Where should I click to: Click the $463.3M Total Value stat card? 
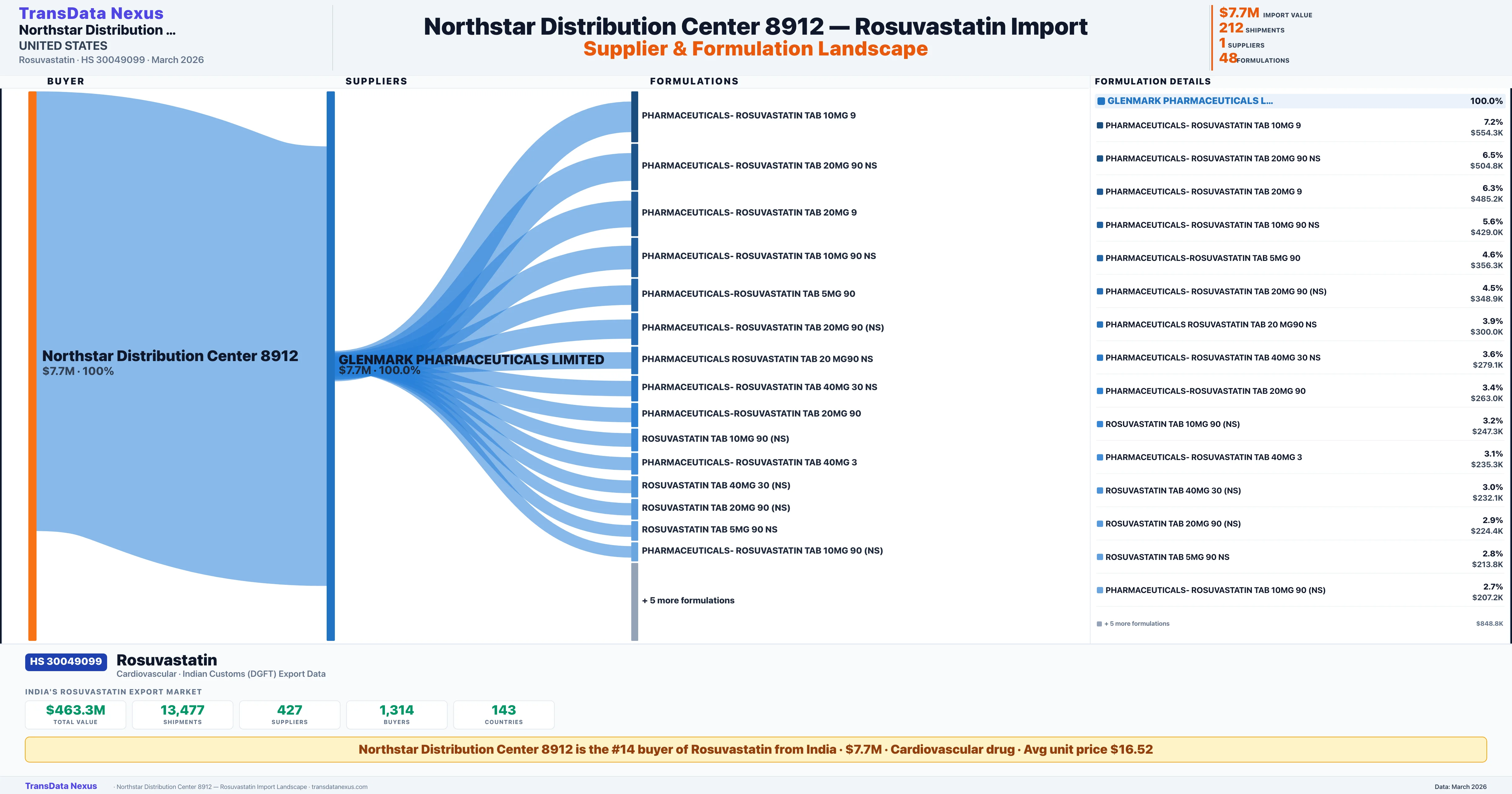[x=76, y=715]
